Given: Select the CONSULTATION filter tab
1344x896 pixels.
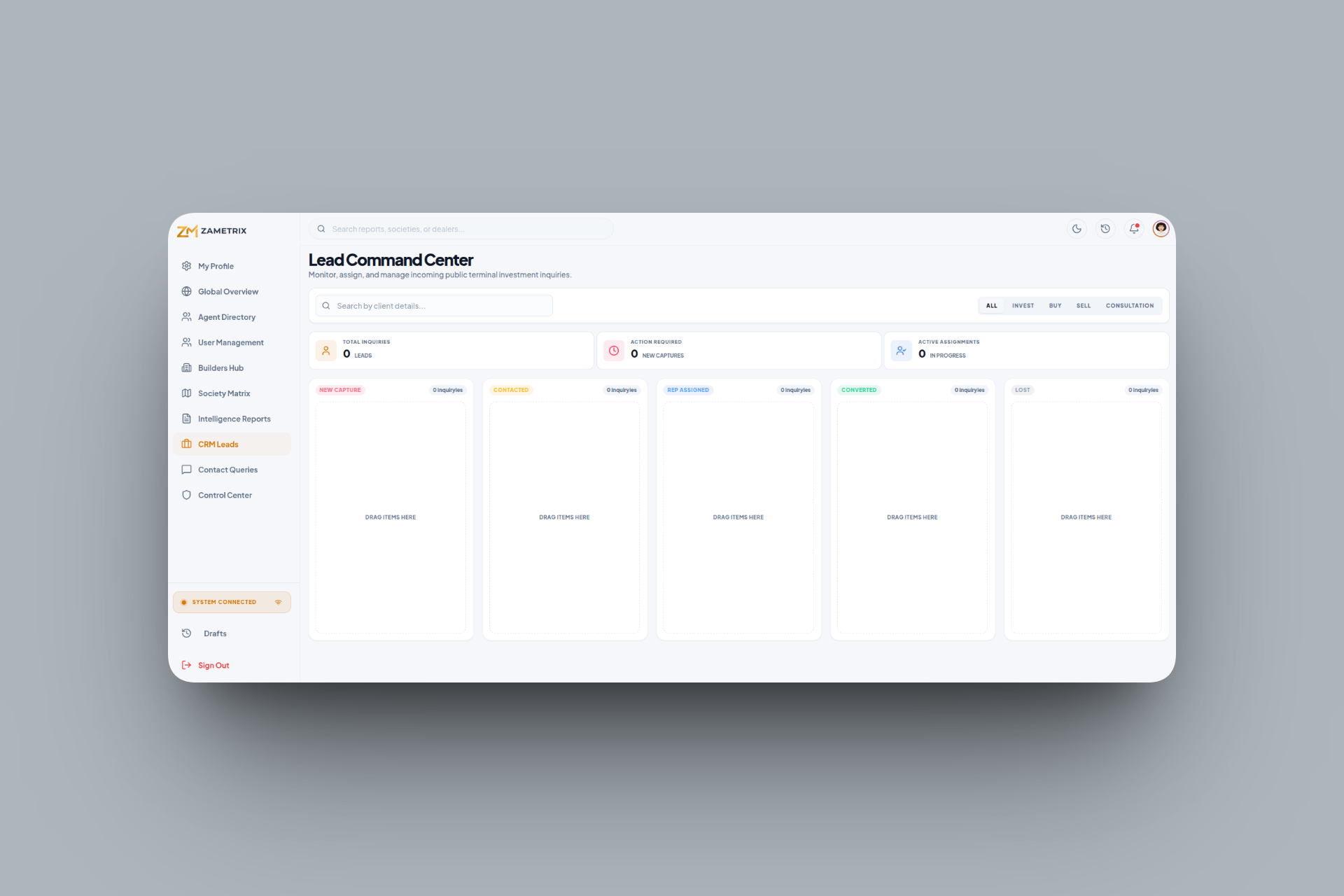Looking at the screenshot, I should click(x=1130, y=306).
